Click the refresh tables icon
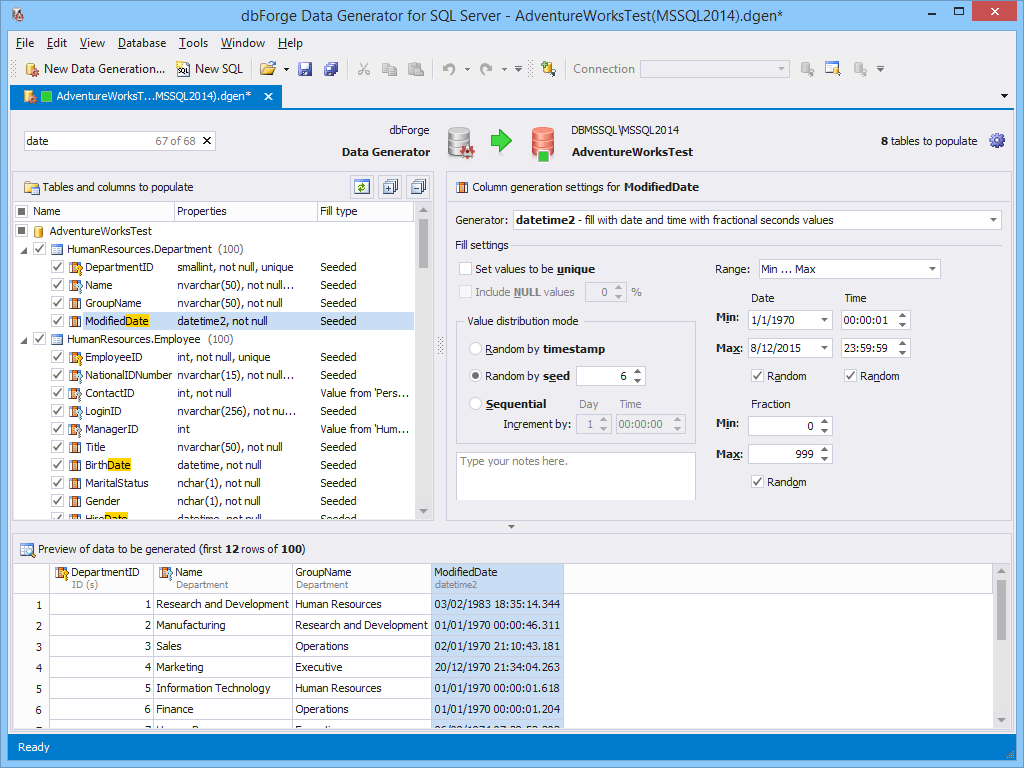Viewport: 1024px width, 768px height. coord(361,187)
